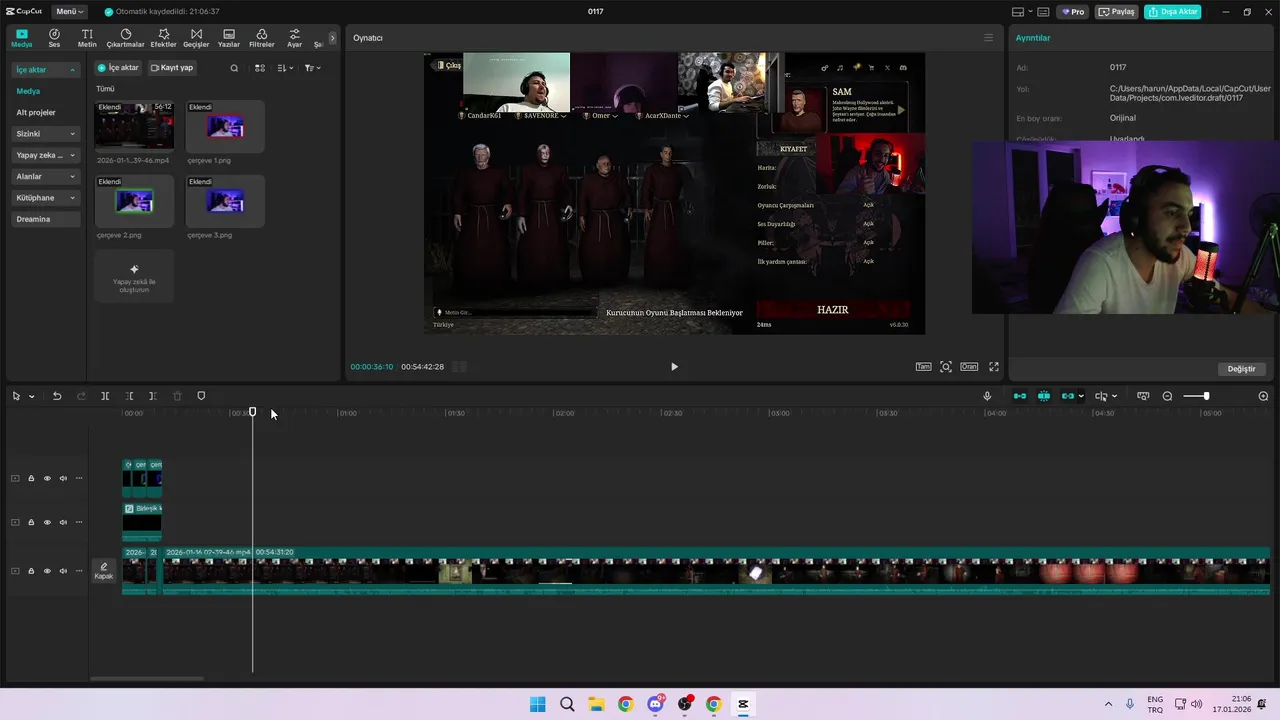Screen dimensions: 1280x720
Task: Click the Dışa Aktar export button
Action: pos(1172,12)
